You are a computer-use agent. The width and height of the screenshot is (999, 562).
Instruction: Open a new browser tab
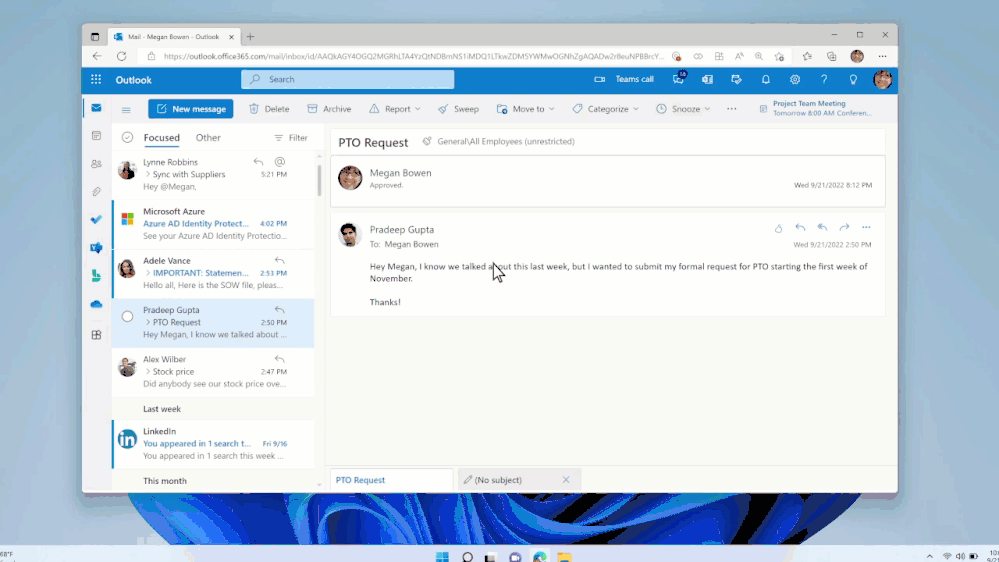[x=250, y=37]
